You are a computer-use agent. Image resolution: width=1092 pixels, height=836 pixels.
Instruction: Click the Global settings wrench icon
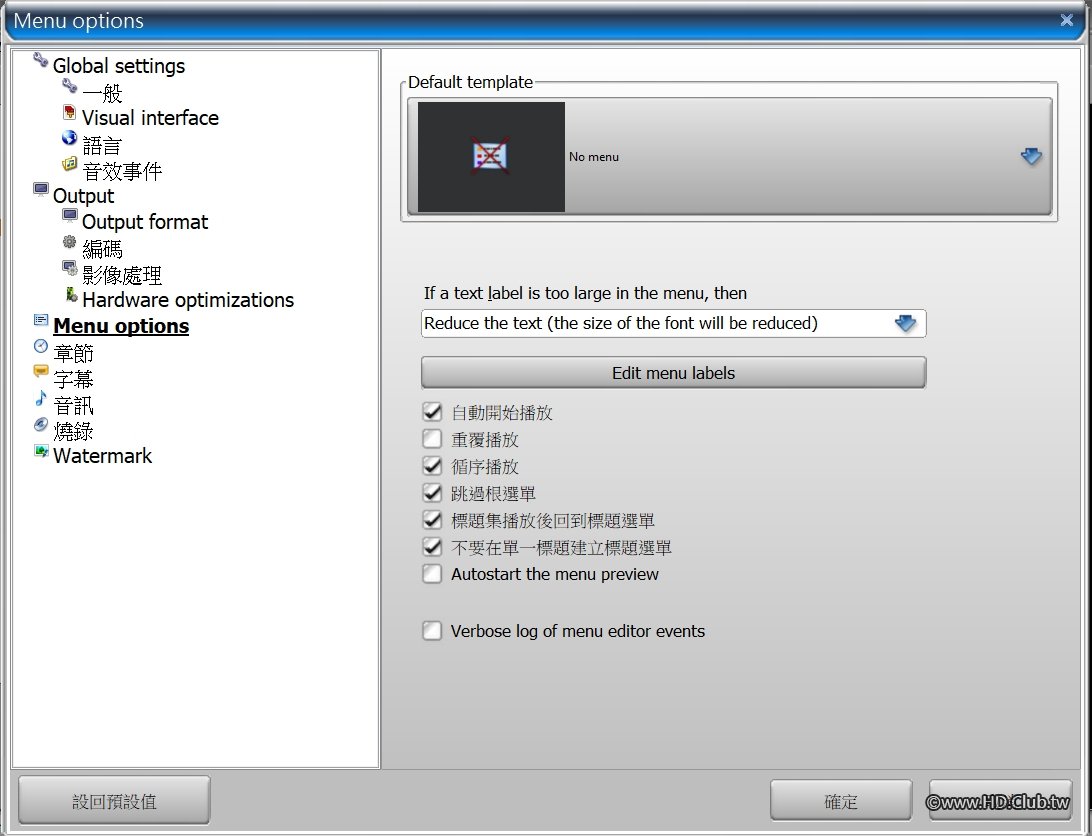[41, 61]
